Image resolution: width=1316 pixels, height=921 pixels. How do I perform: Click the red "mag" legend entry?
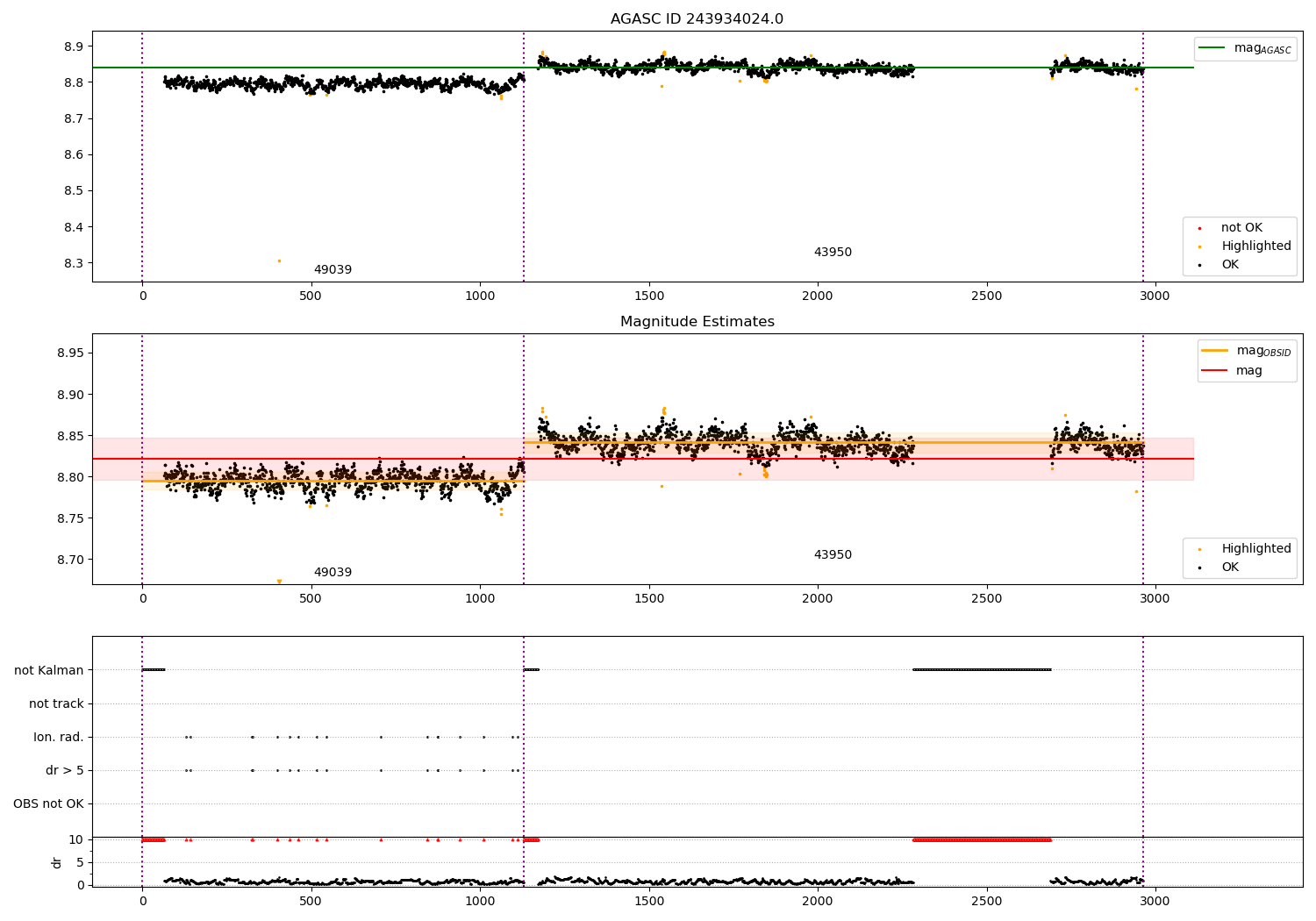pyautogui.click(x=1232, y=371)
